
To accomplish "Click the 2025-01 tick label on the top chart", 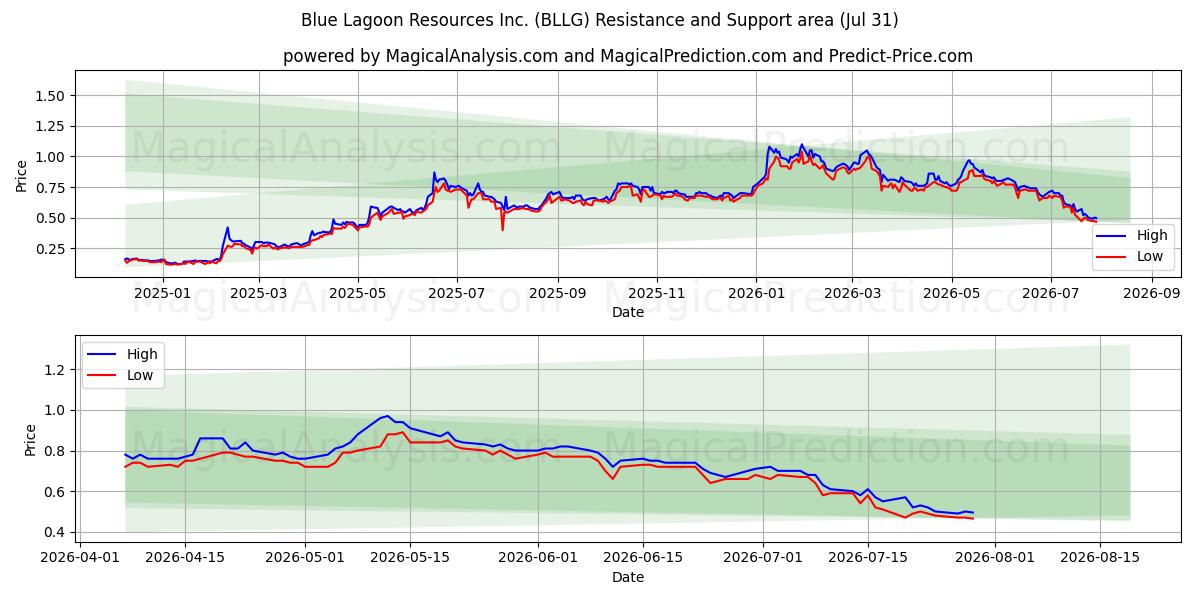I will point(161,294).
